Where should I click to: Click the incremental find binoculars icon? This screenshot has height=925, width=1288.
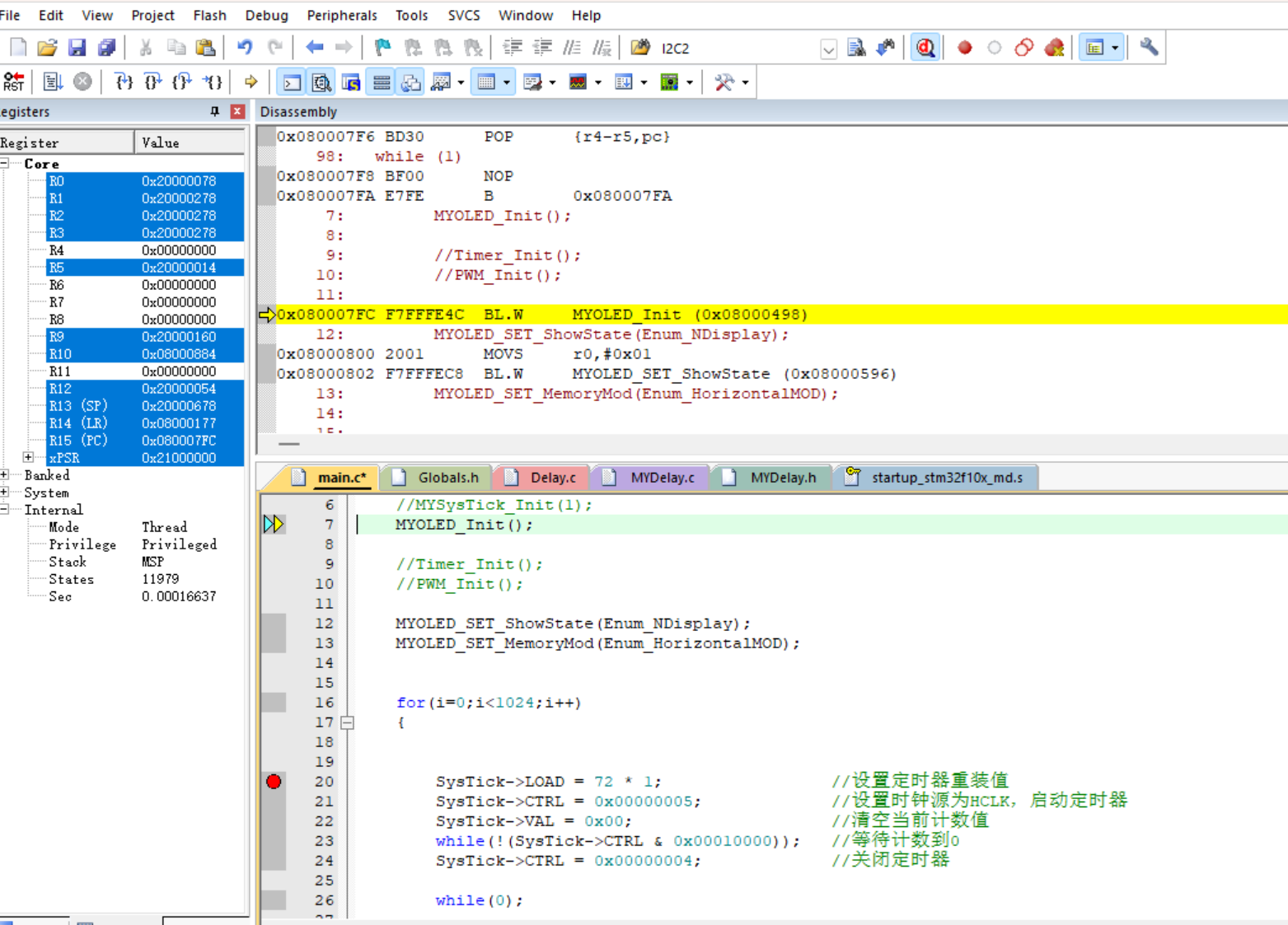pyautogui.click(x=886, y=48)
